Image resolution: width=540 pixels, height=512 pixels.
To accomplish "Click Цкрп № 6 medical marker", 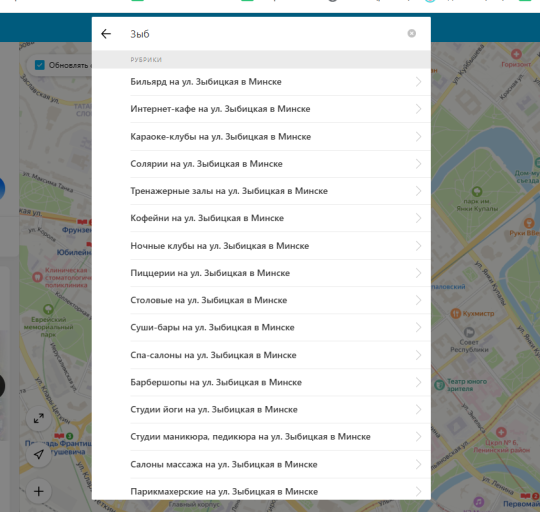I will point(501,432).
